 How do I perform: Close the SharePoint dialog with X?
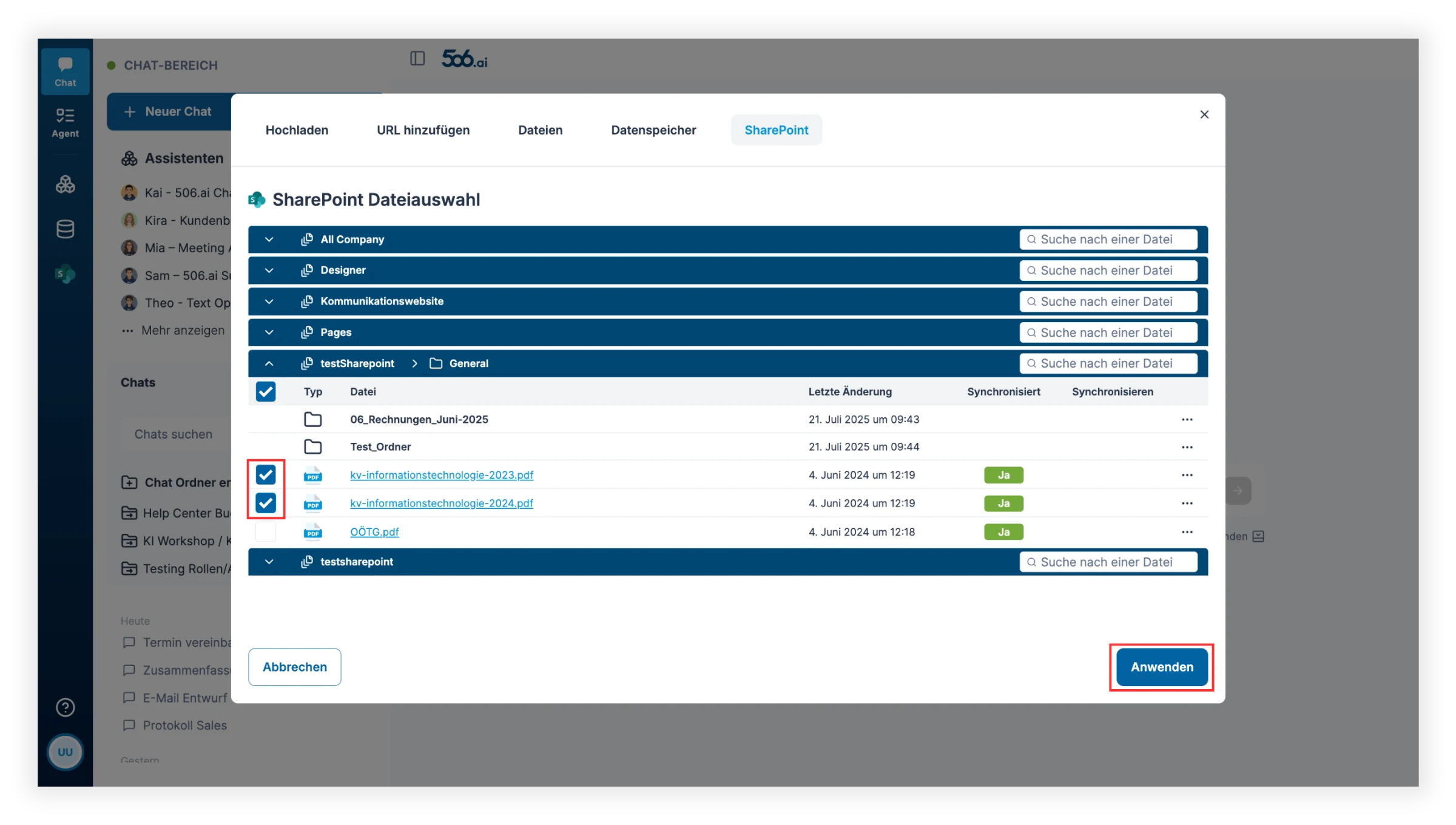pyautogui.click(x=1204, y=115)
